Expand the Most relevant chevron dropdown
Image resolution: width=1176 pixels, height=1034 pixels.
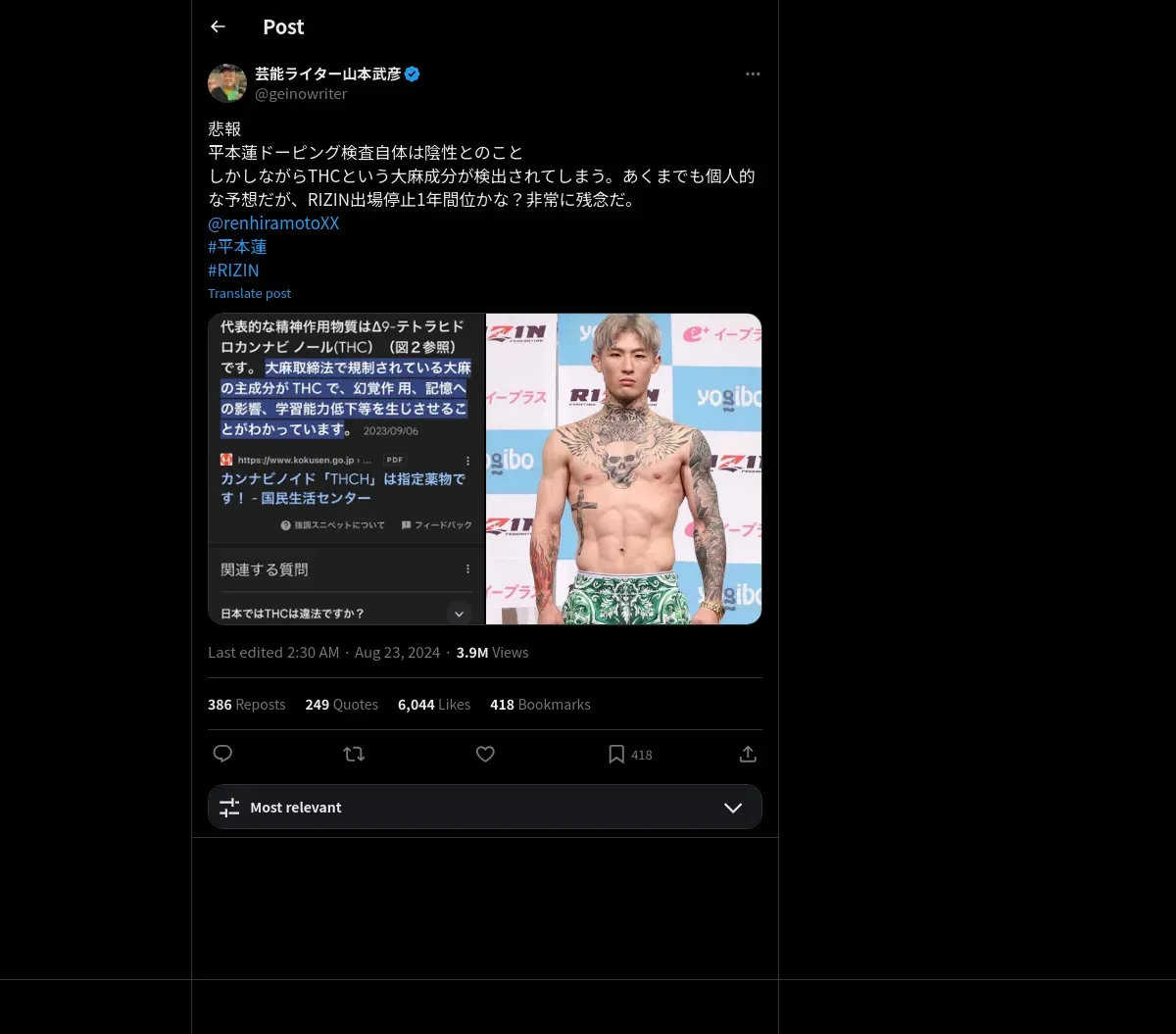coord(733,808)
